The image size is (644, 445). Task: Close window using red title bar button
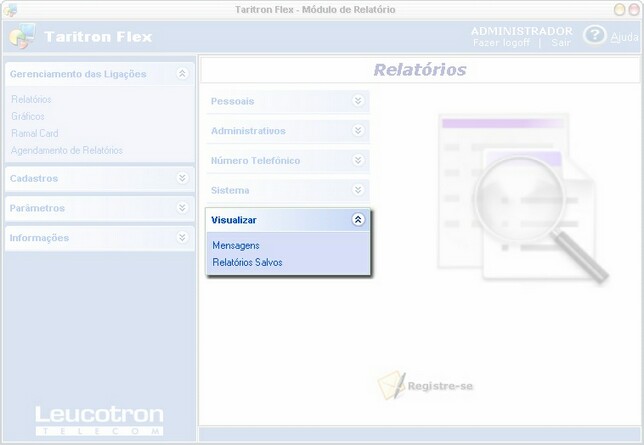[x=634, y=9]
